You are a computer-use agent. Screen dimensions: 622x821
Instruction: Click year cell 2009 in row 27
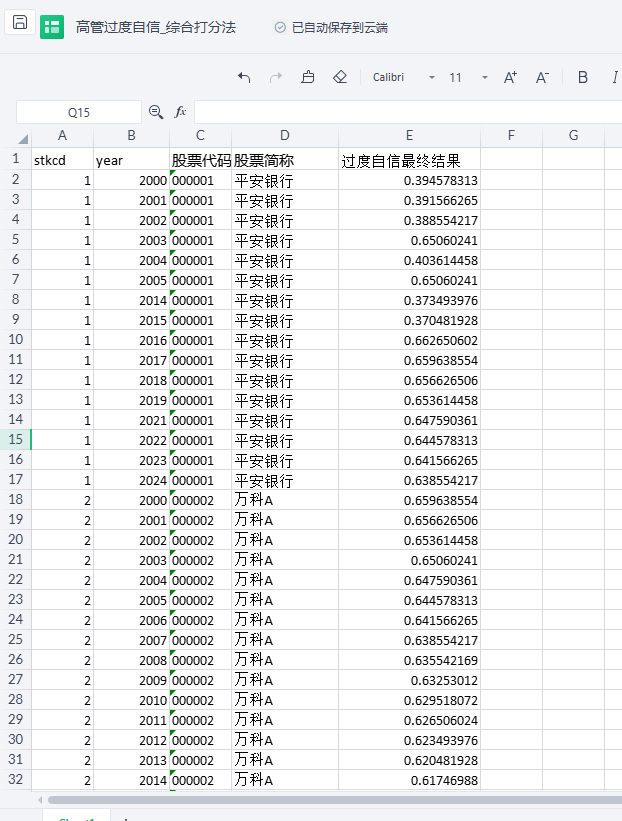(x=131, y=680)
